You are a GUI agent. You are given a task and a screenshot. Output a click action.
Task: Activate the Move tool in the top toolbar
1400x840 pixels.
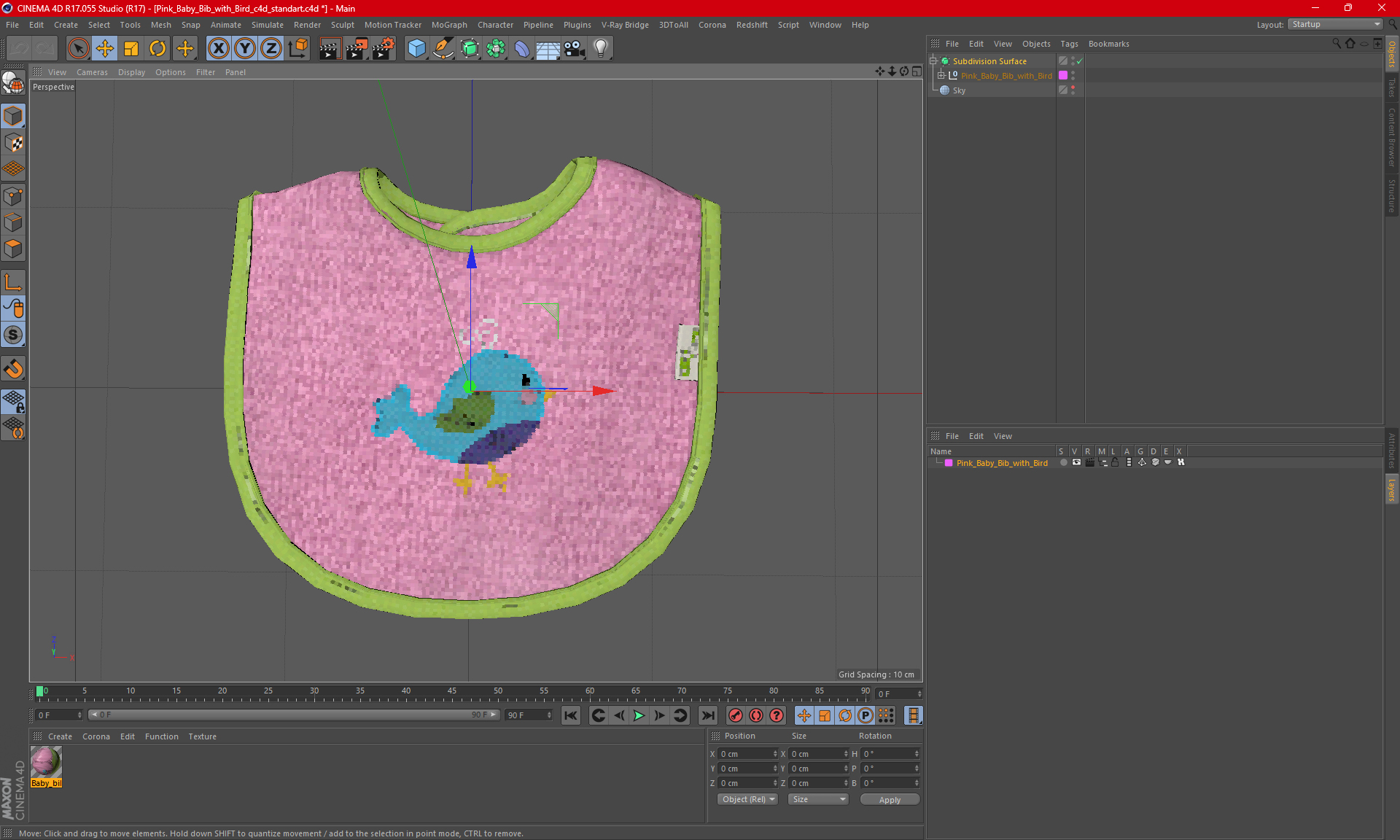tap(105, 49)
